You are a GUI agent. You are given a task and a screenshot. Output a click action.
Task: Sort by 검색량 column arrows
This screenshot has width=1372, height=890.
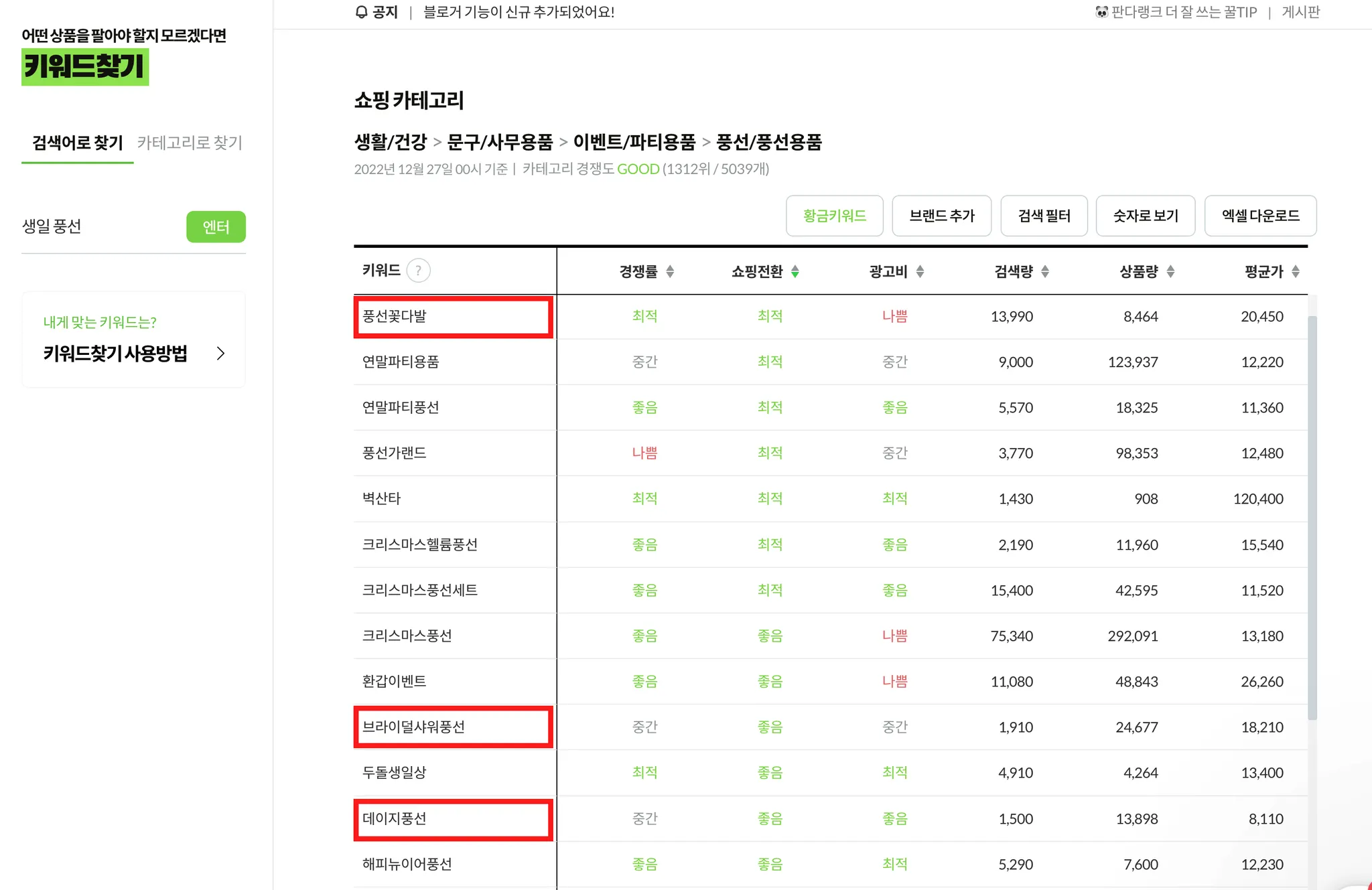(x=1045, y=271)
